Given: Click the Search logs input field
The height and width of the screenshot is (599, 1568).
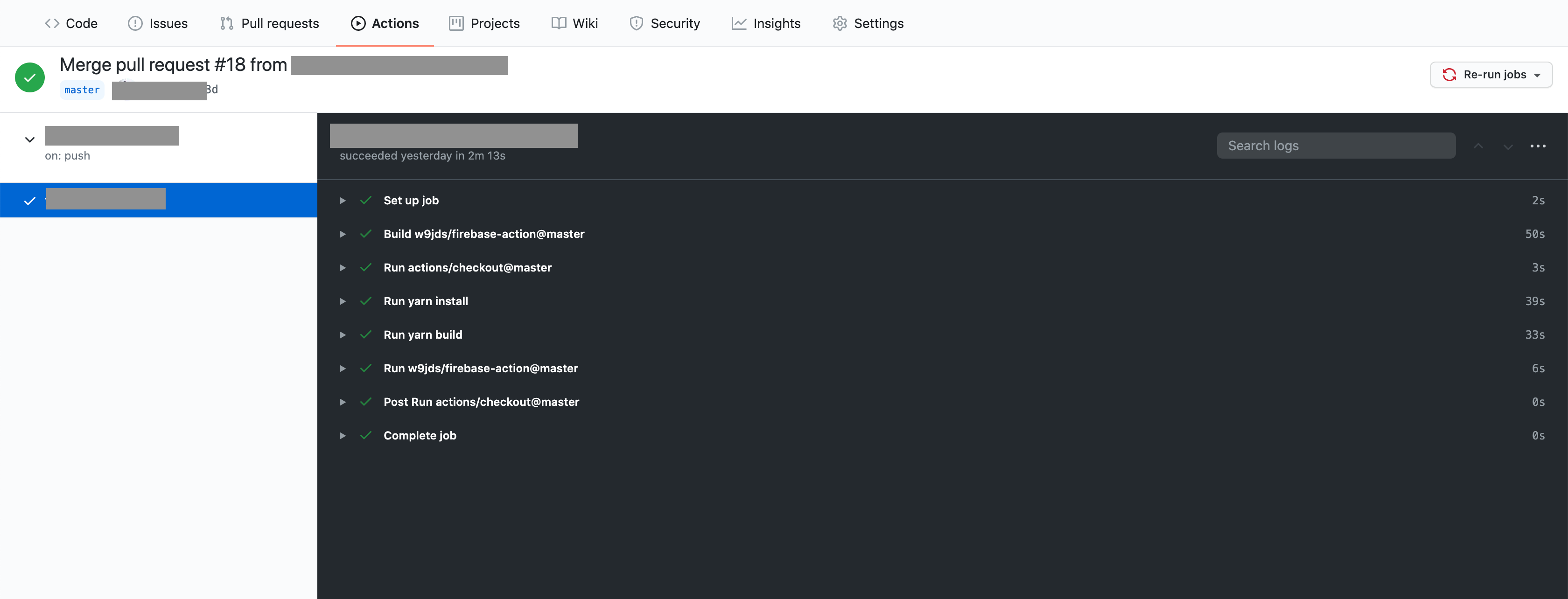Looking at the screenshot, I should pos(1336,146).
